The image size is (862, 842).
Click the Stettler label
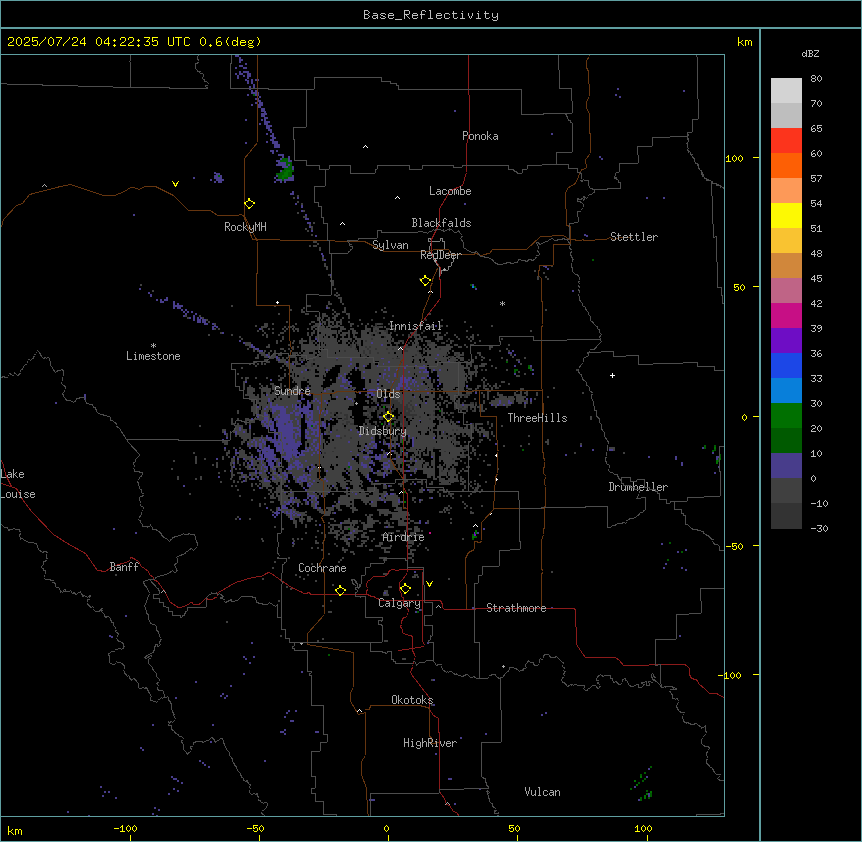[x=634, y=237]
